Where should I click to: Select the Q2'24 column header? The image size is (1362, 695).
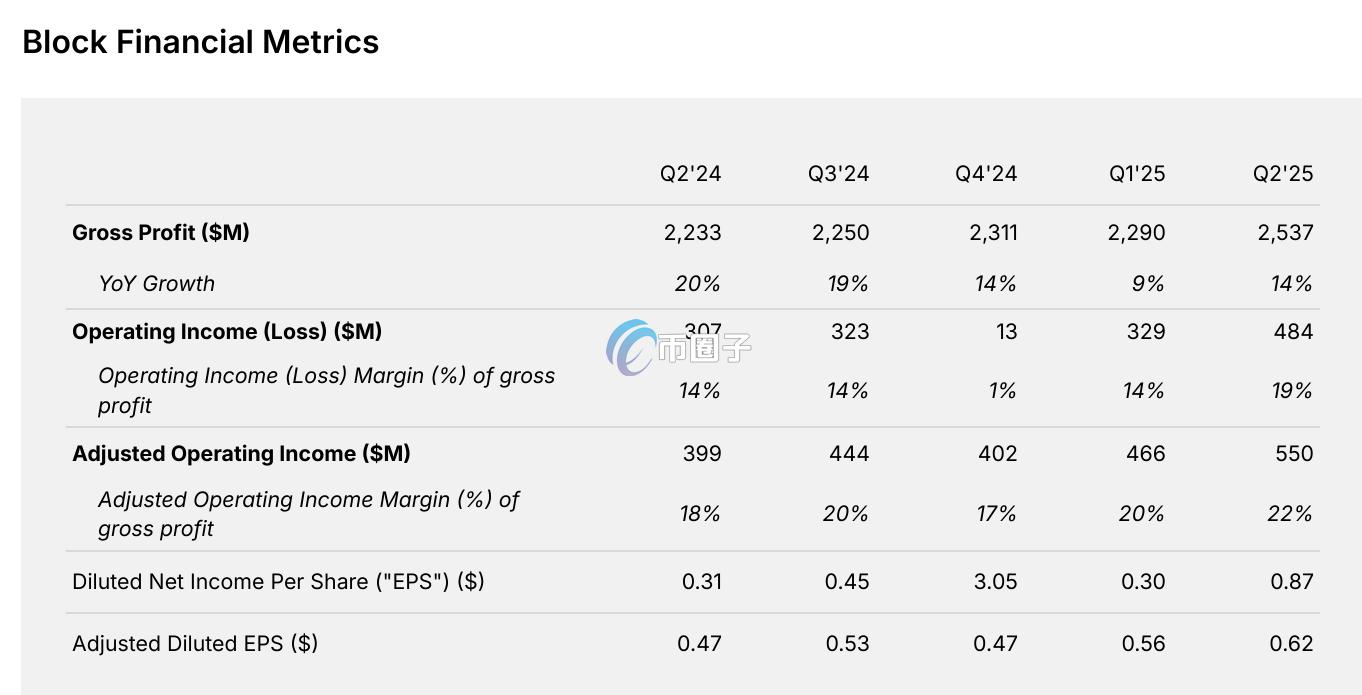tap(690, 173)
